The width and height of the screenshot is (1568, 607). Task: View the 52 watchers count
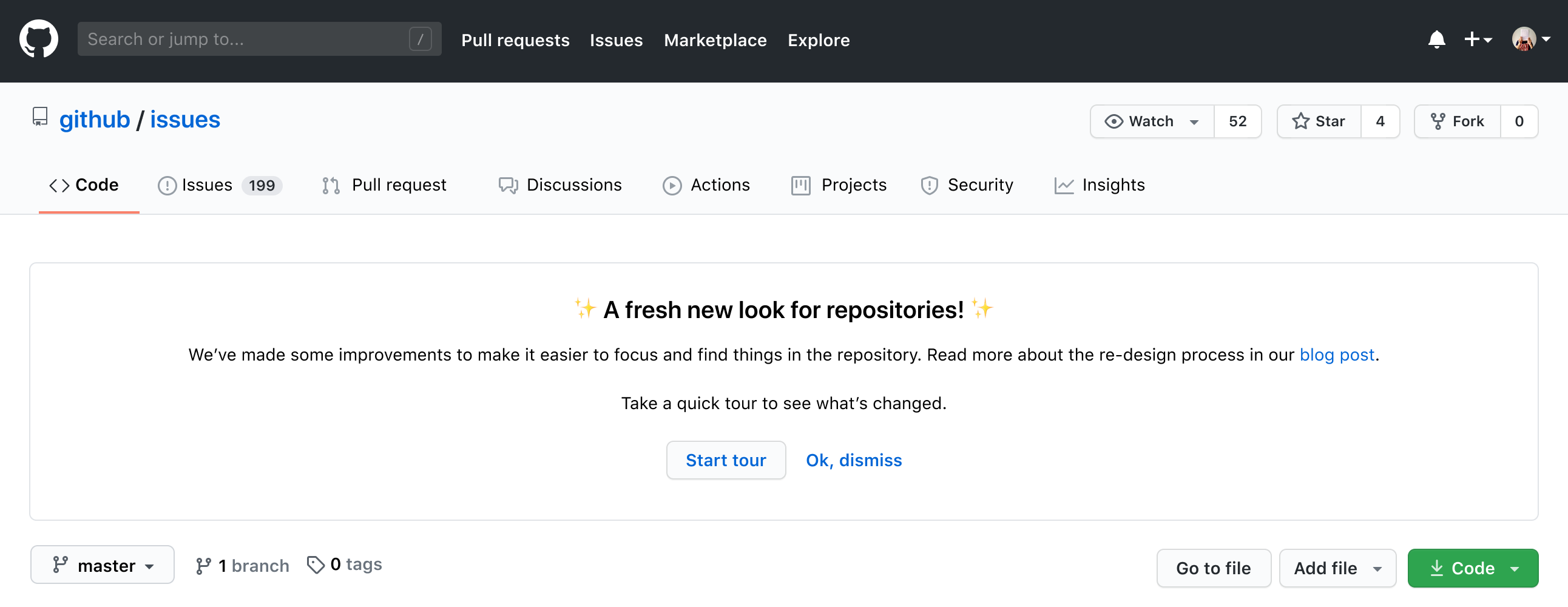click(x=1237, y=122)
